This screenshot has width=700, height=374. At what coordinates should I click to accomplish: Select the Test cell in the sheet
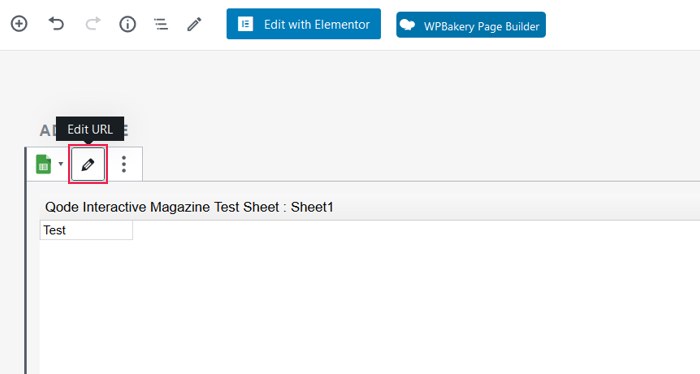[x=86, y=230]
